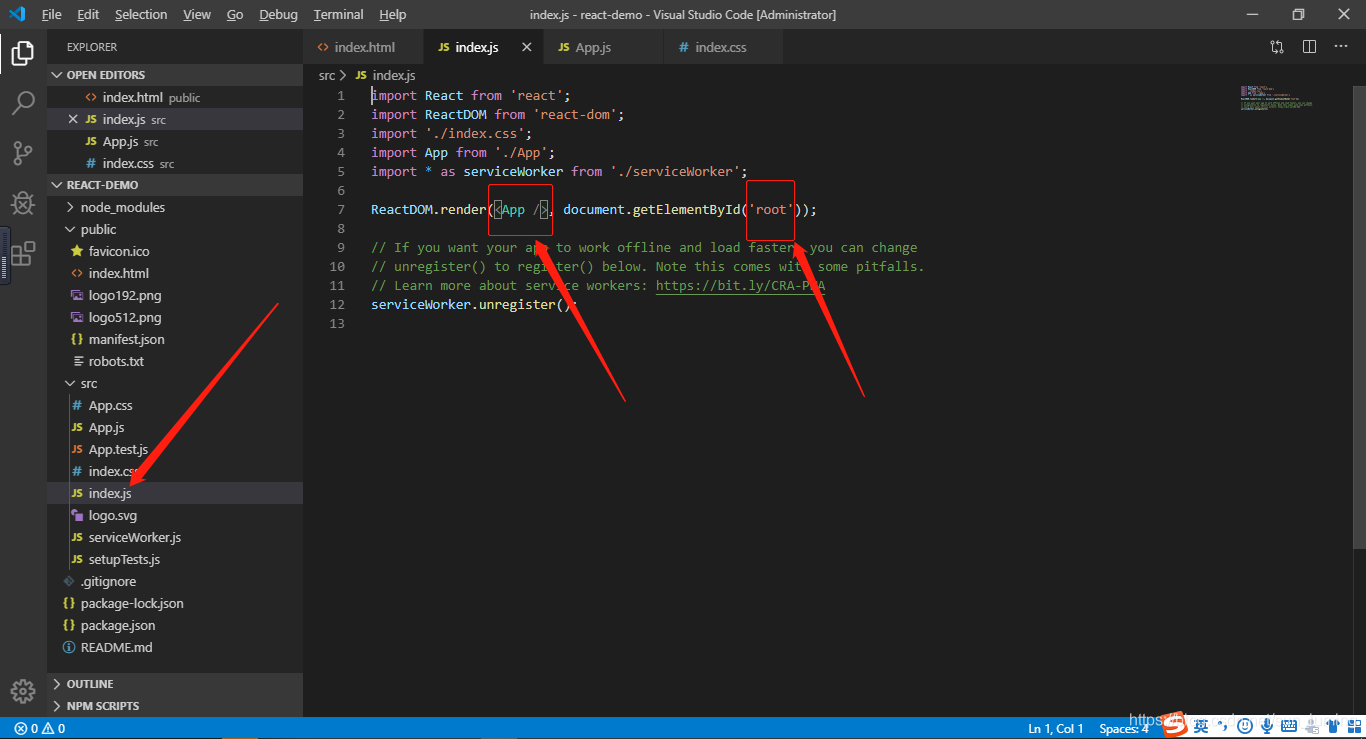Collapse the public folder
Image resolution: width=1366 pixels, height=739 pixels.
175,229
